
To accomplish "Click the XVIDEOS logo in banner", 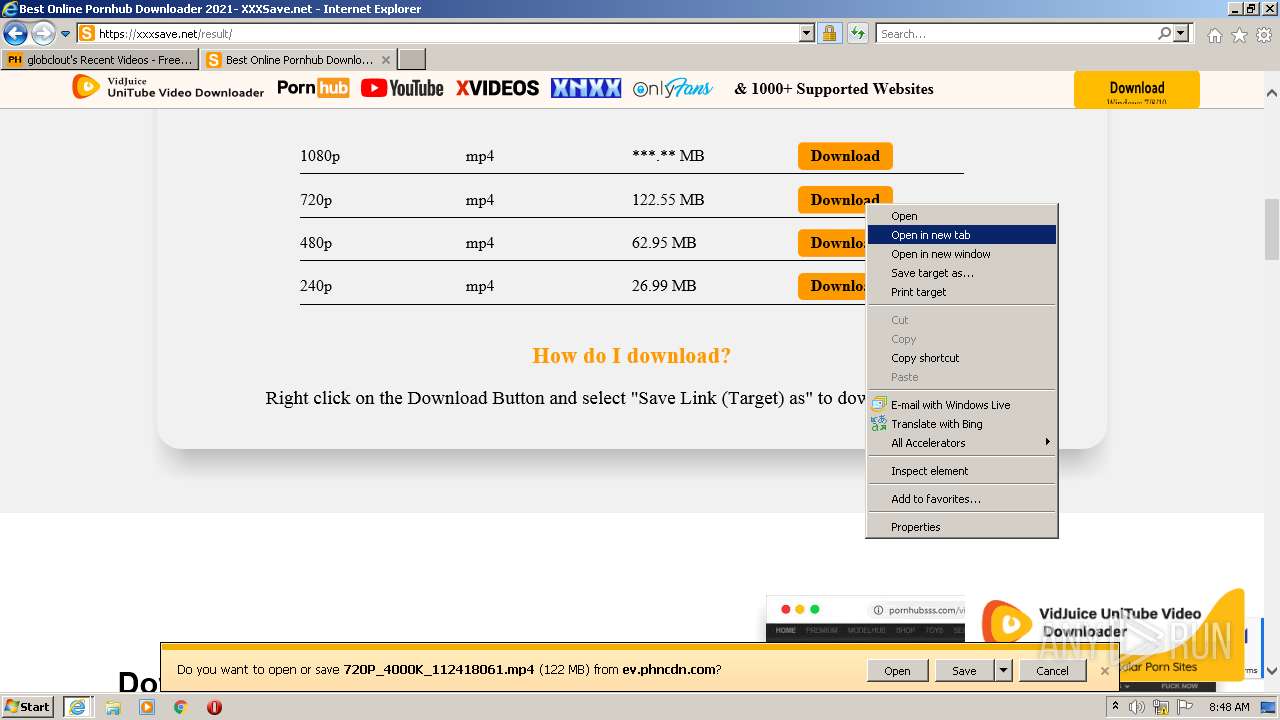I will (497, 88).
